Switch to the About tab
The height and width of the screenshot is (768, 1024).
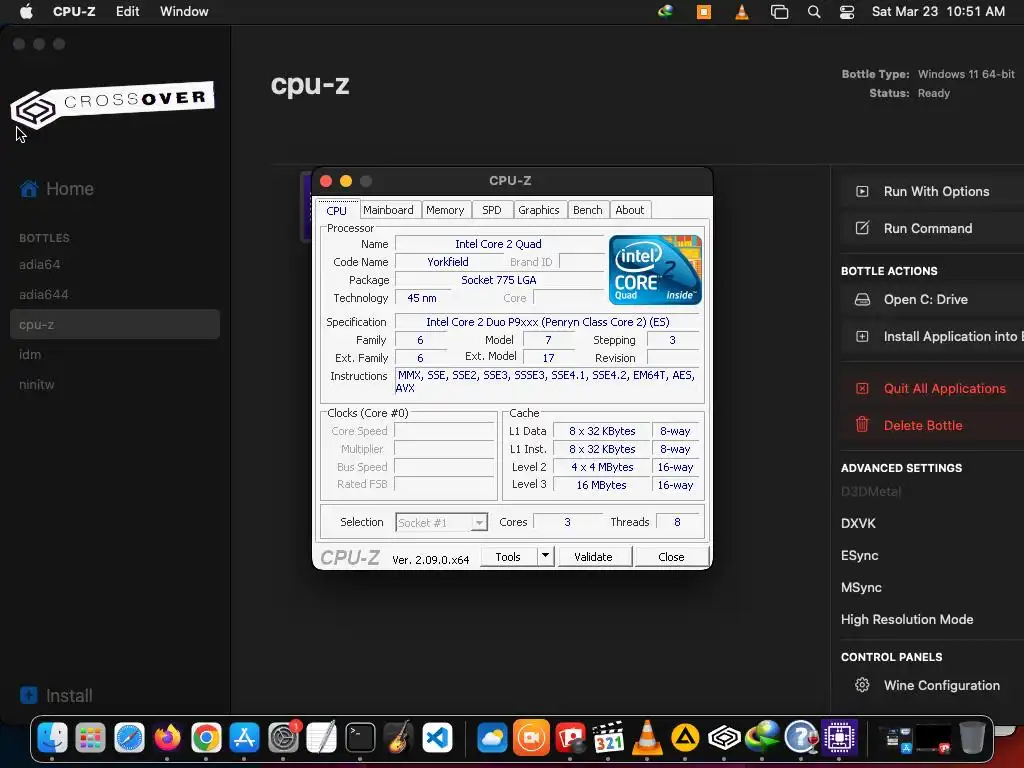[x=630, y=210]
